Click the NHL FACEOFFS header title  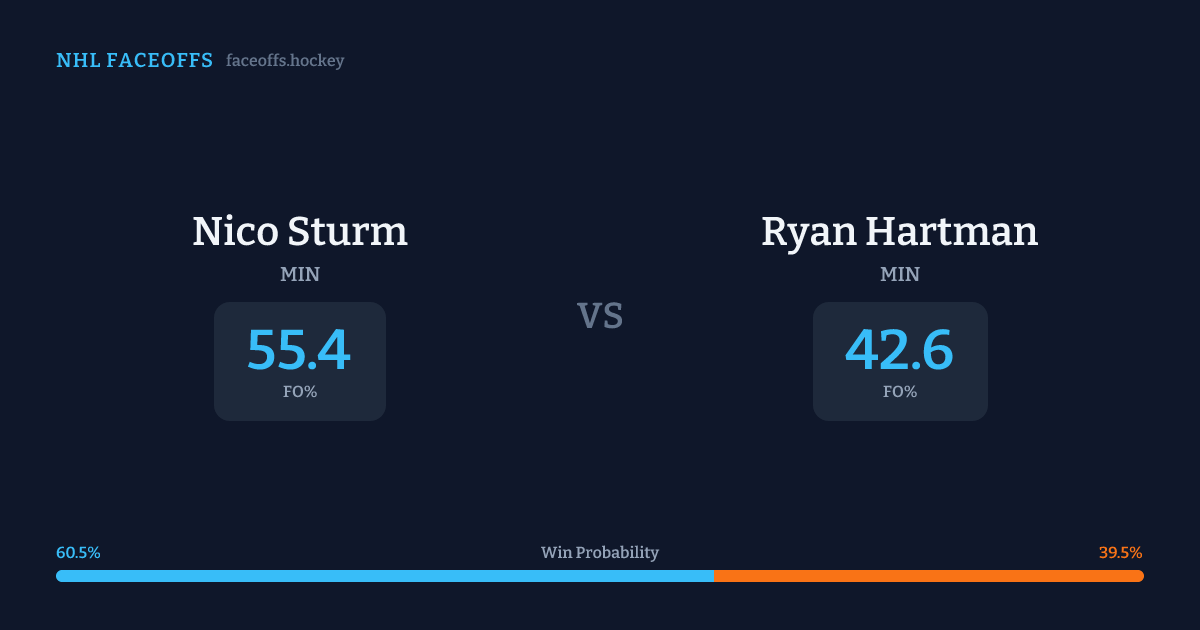point(134,61)
